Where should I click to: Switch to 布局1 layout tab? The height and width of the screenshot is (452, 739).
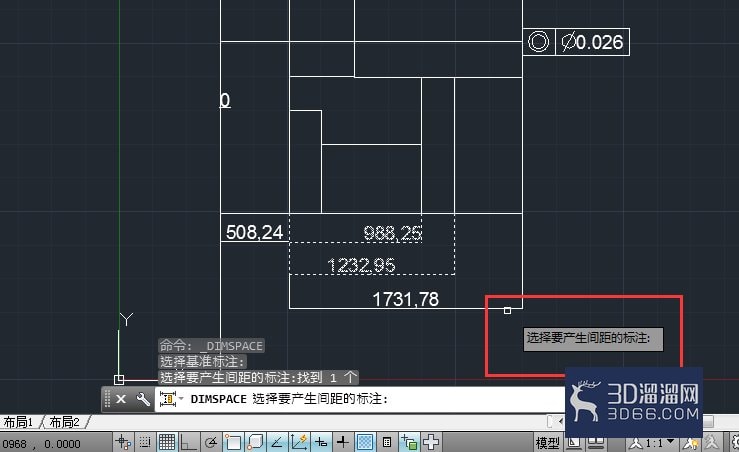tap(18, 422)
